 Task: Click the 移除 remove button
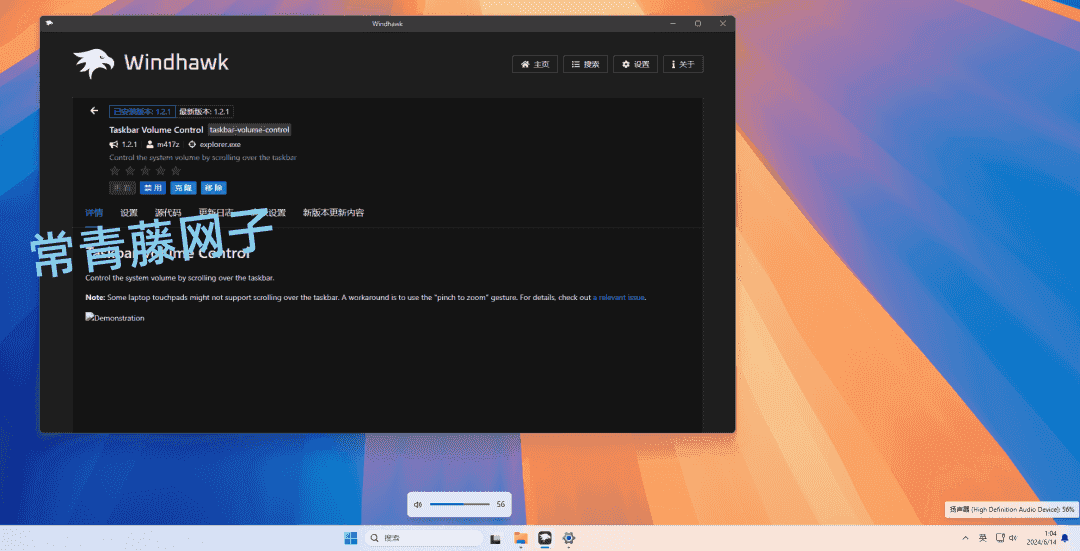click(214, 187)
